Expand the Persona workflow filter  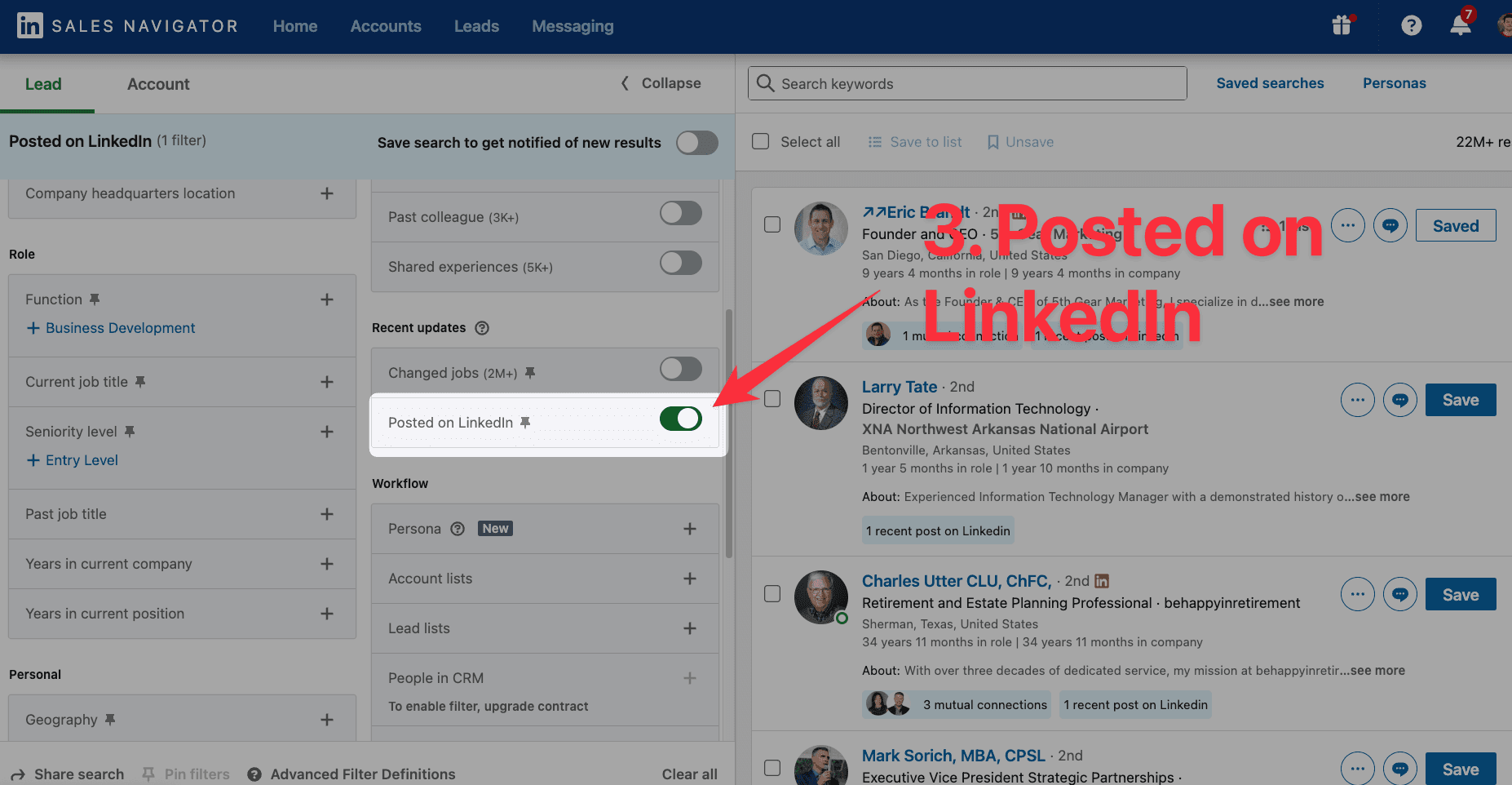tap(690, 529)
